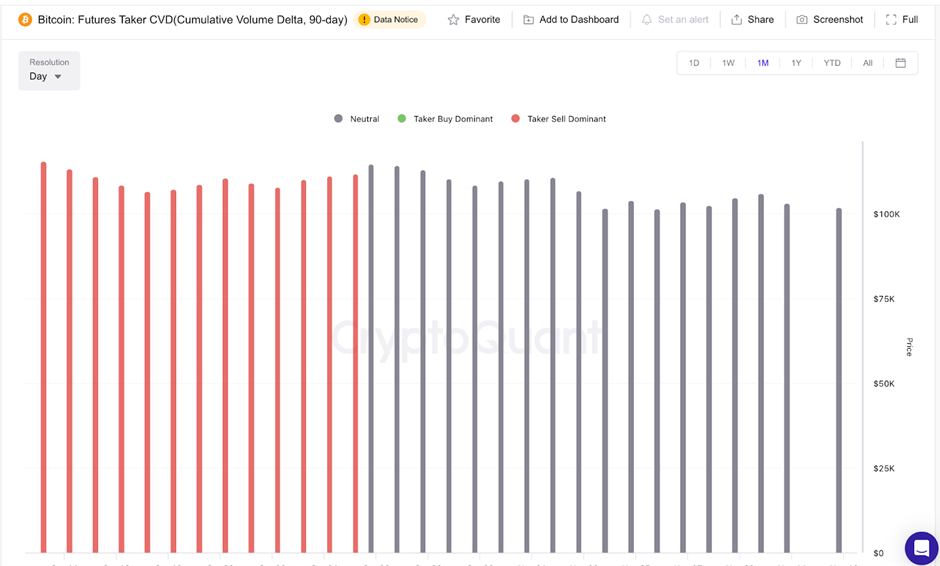Screen dimensions: 940x566
Task: Expand the Resolution Day dropdown
Action: [x=49, y=71]
